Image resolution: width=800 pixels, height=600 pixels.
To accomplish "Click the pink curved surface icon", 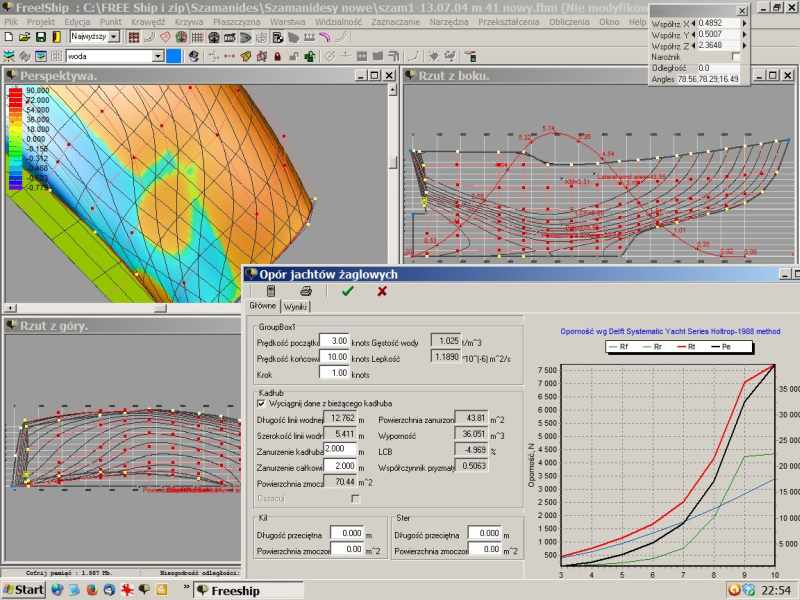I will (x=325, y=37).
